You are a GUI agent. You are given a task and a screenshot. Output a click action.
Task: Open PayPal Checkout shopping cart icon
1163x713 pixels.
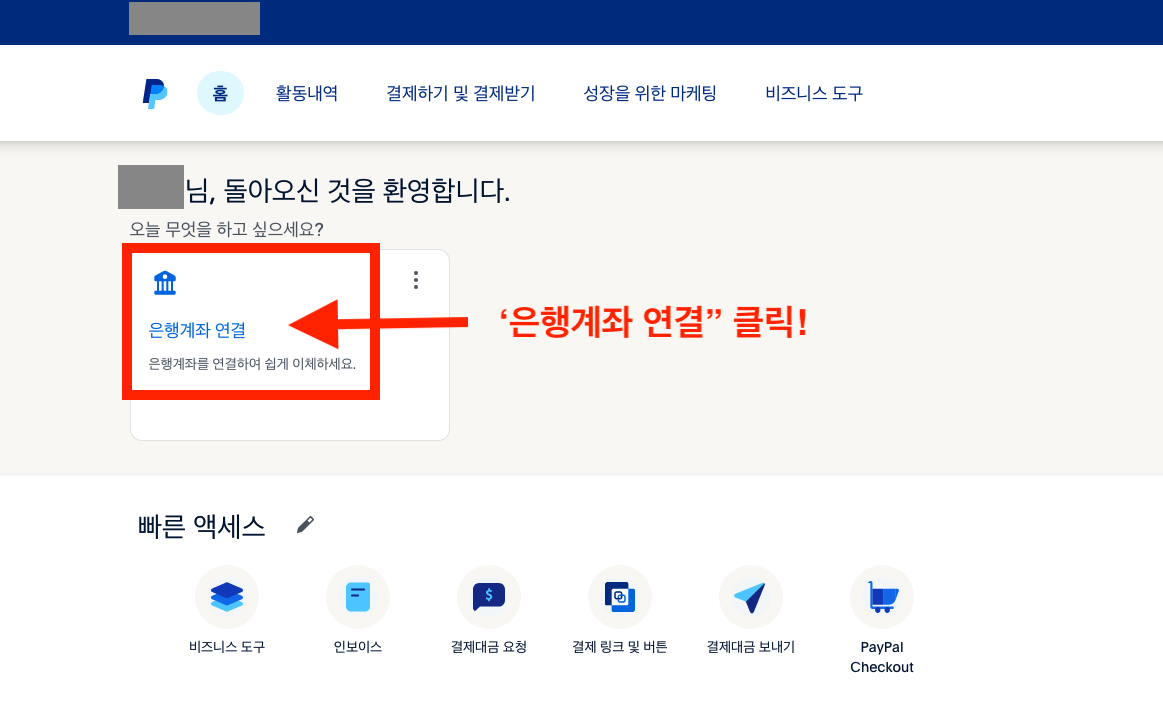tap(882, 596)
